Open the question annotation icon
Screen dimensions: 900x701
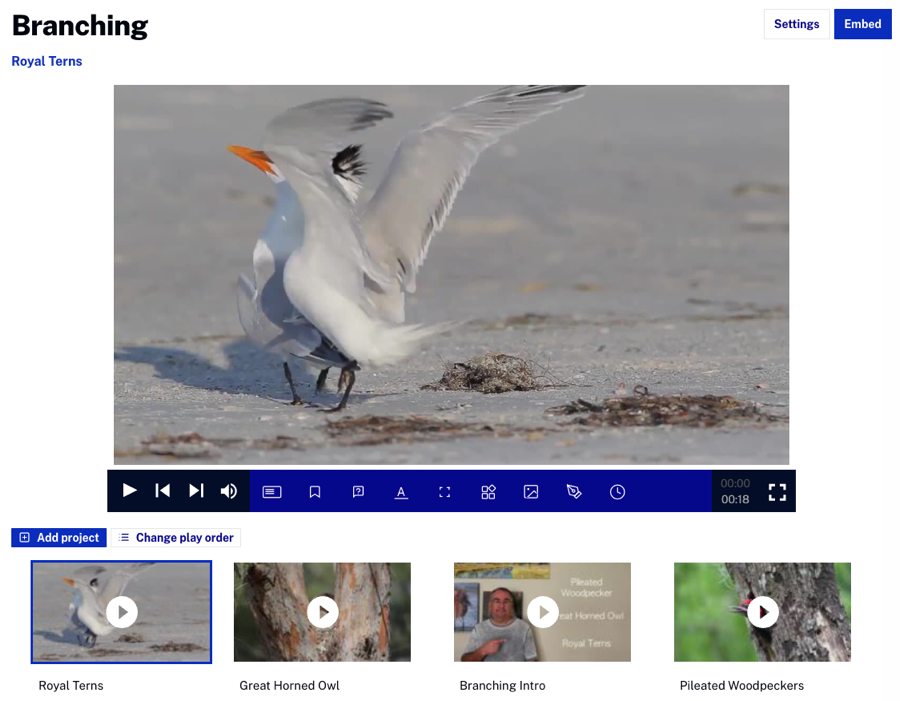pos(358,492)
